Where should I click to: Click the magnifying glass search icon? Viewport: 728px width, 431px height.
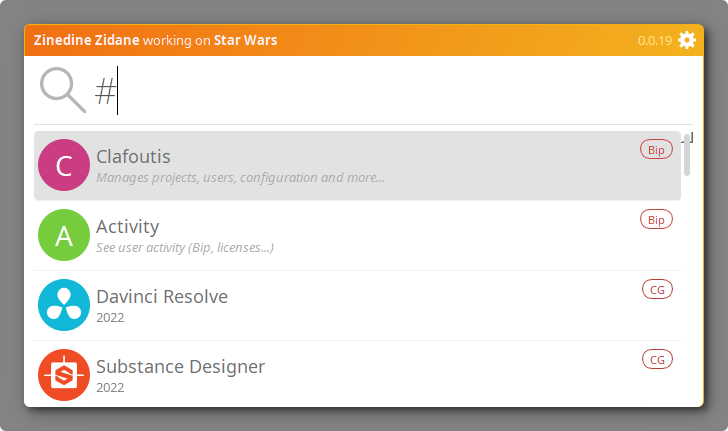(x=62, y=90)
